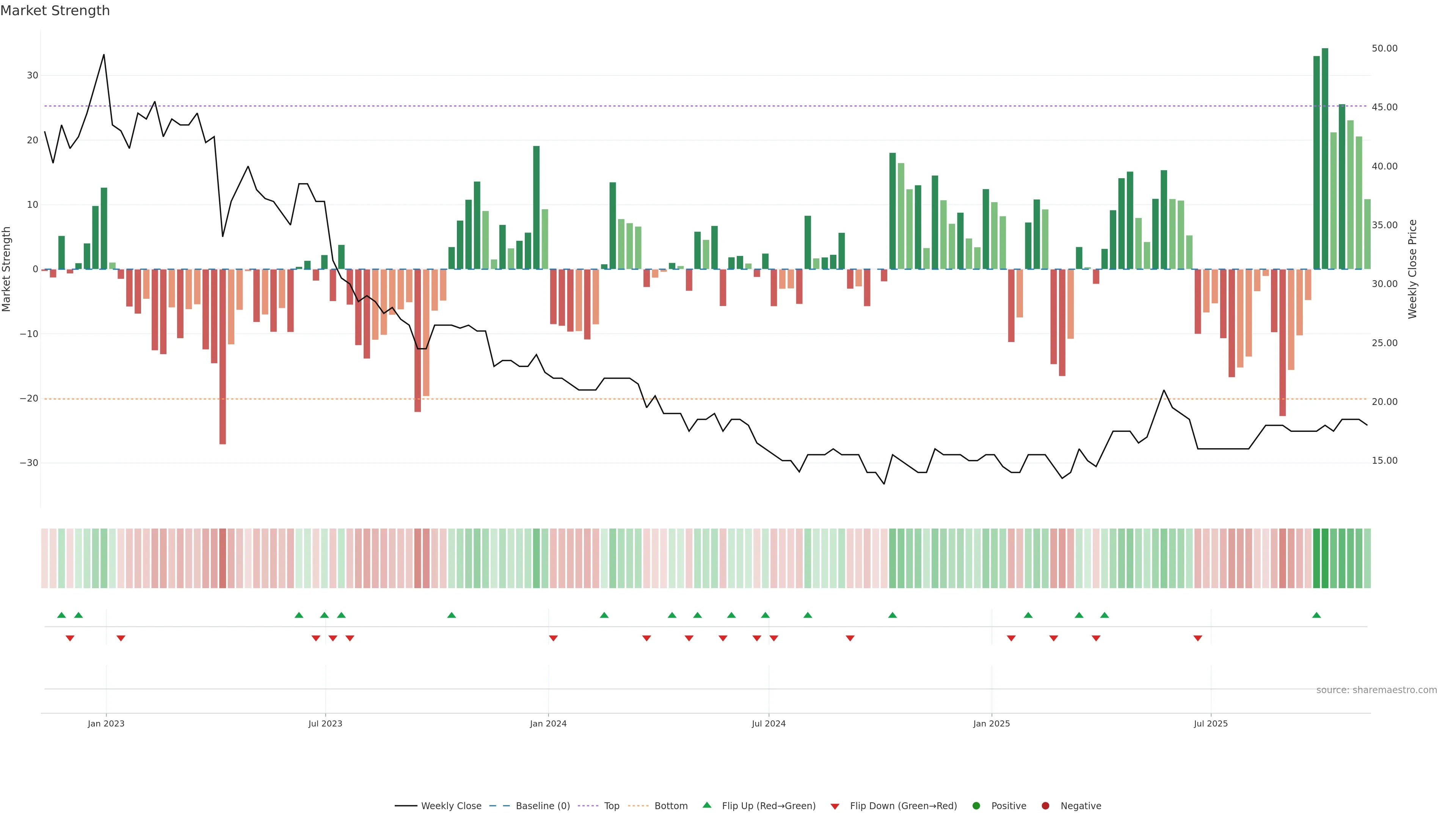This screenshot has width=1456, height=819.
Task: Open the source: sharemaestro.com text
Action: [x=1376, y=690]
